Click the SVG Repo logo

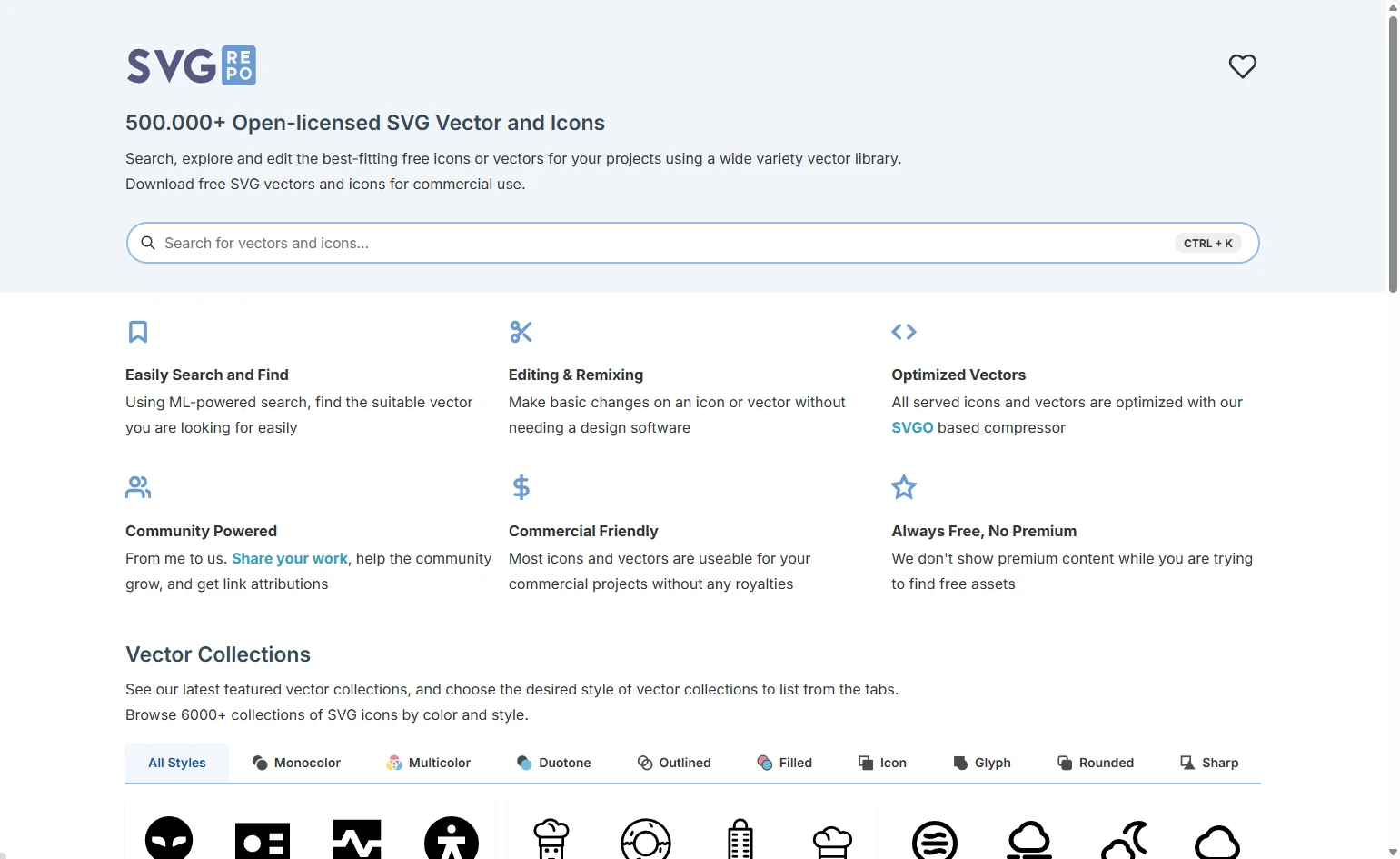(x=192, y=65)
